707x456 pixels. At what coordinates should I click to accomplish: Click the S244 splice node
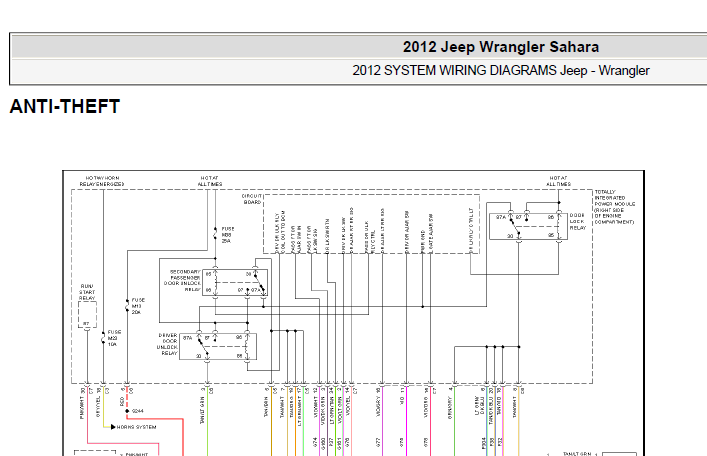[x=127, y=411]
